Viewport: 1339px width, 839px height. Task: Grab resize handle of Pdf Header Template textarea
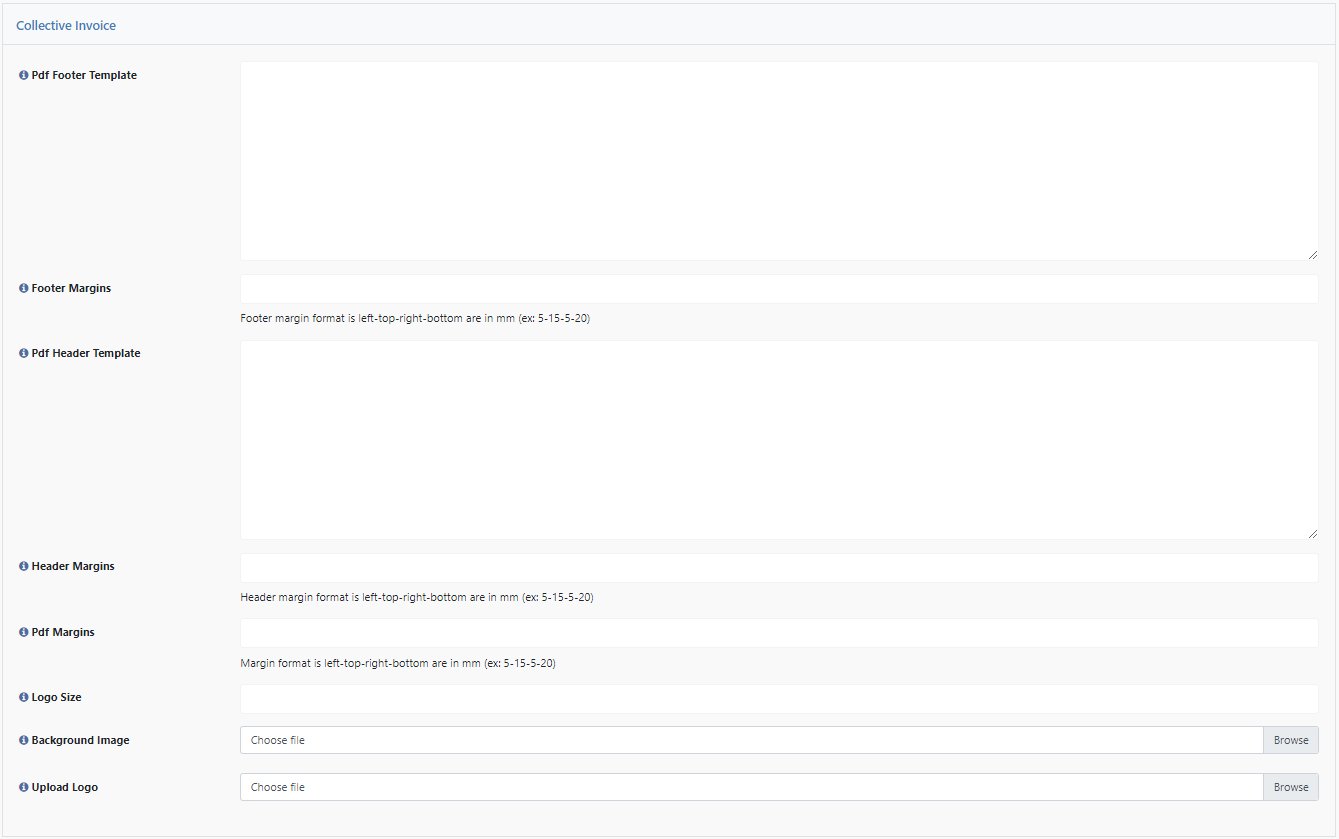point(1312,533)
